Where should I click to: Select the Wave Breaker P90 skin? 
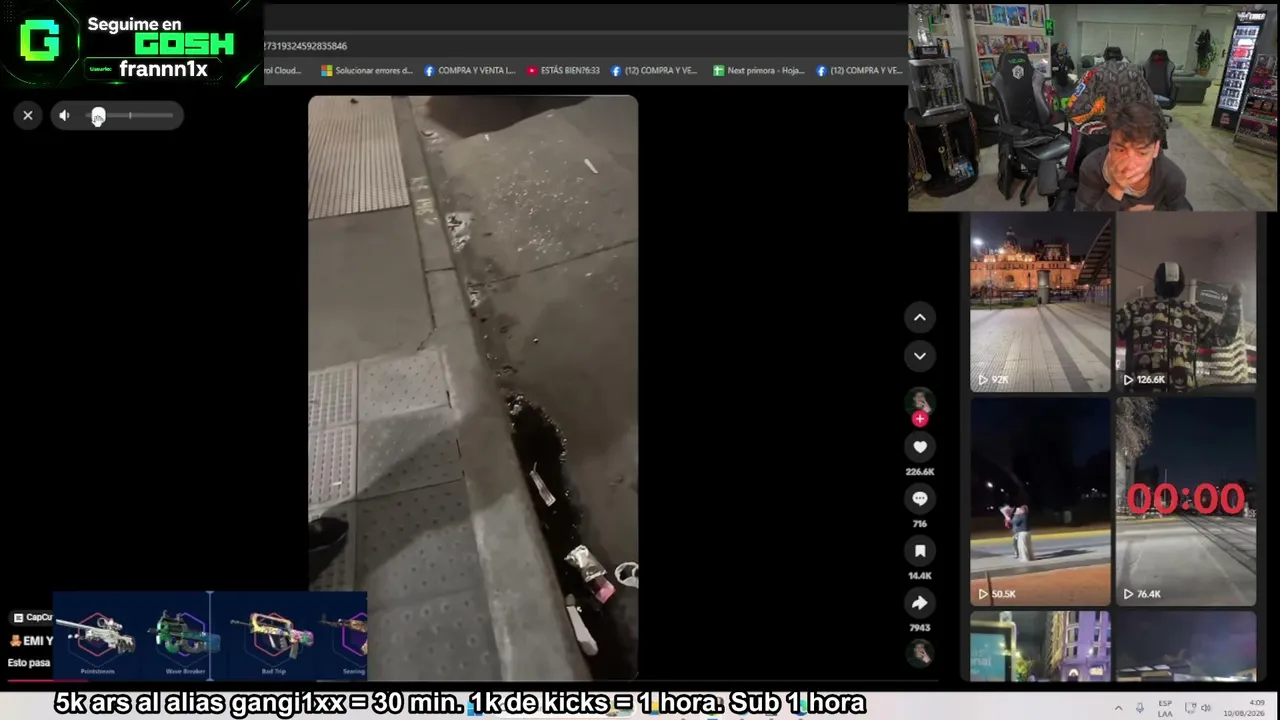[x=182, y=638]
